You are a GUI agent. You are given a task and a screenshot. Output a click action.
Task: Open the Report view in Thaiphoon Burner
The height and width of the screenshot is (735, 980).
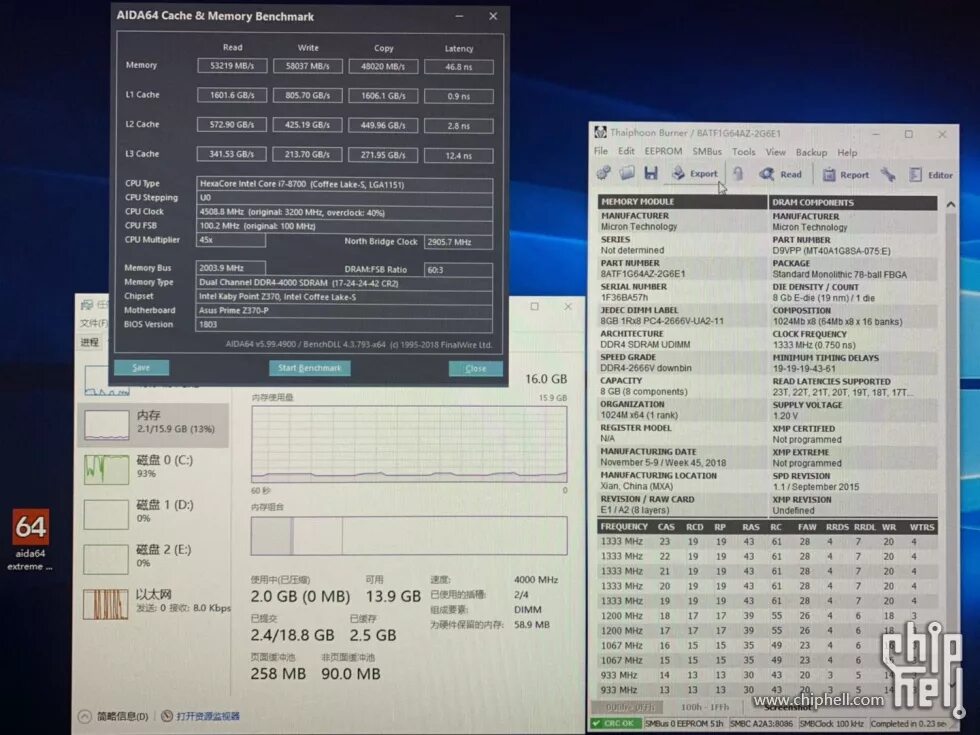(x=845, y=175)
